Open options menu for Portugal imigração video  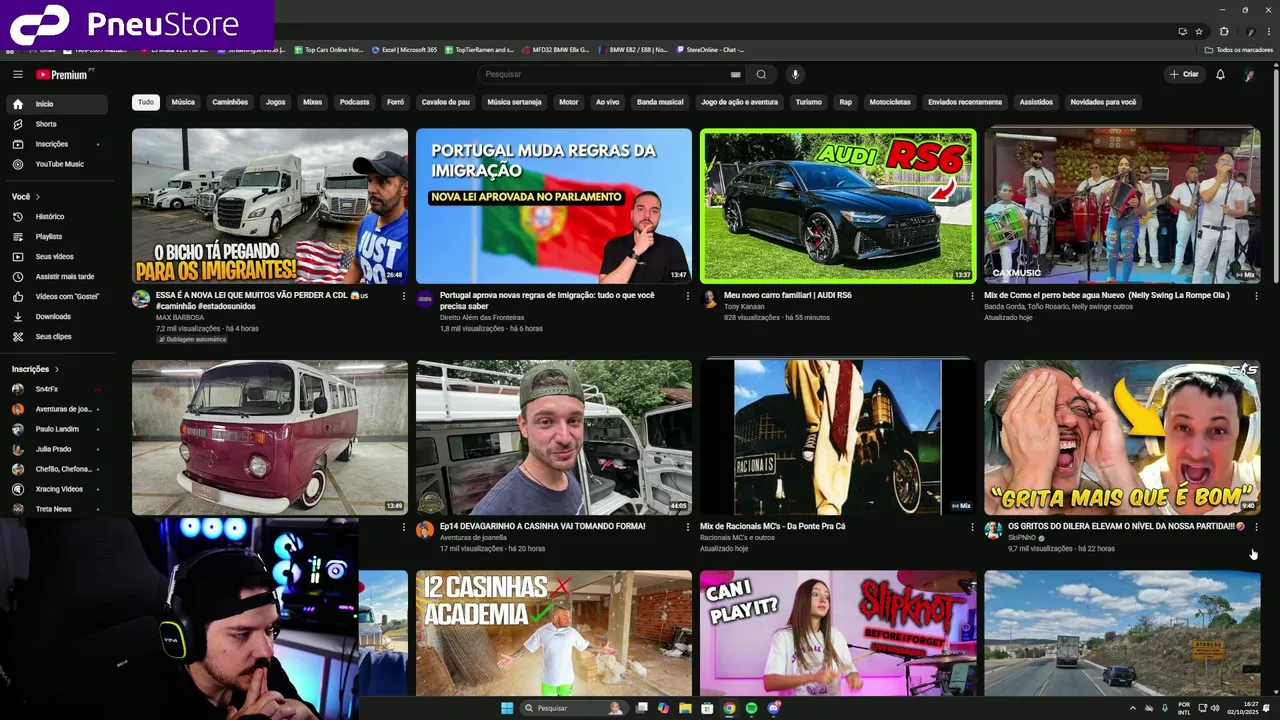[x=688, y=296]
